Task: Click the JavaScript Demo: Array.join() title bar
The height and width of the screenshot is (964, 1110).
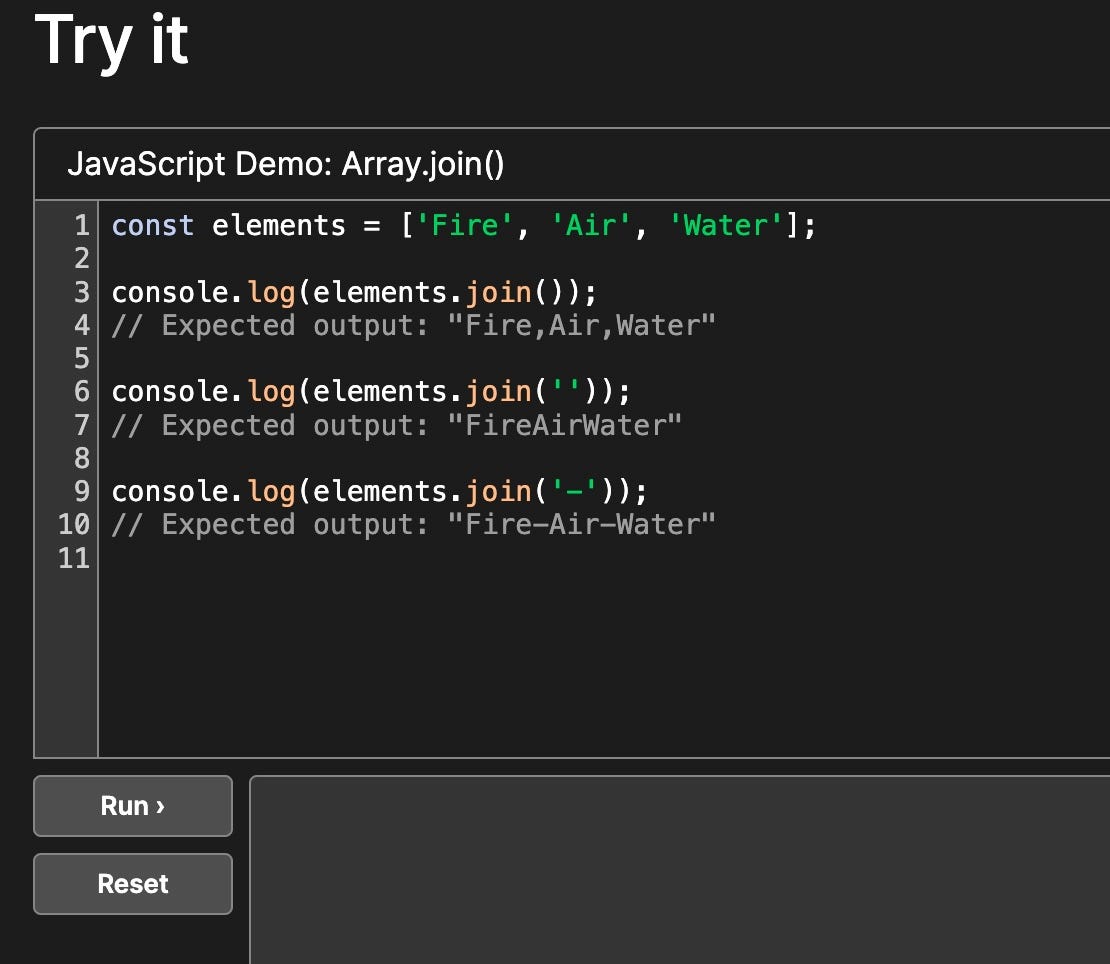Action: [287, 163]
